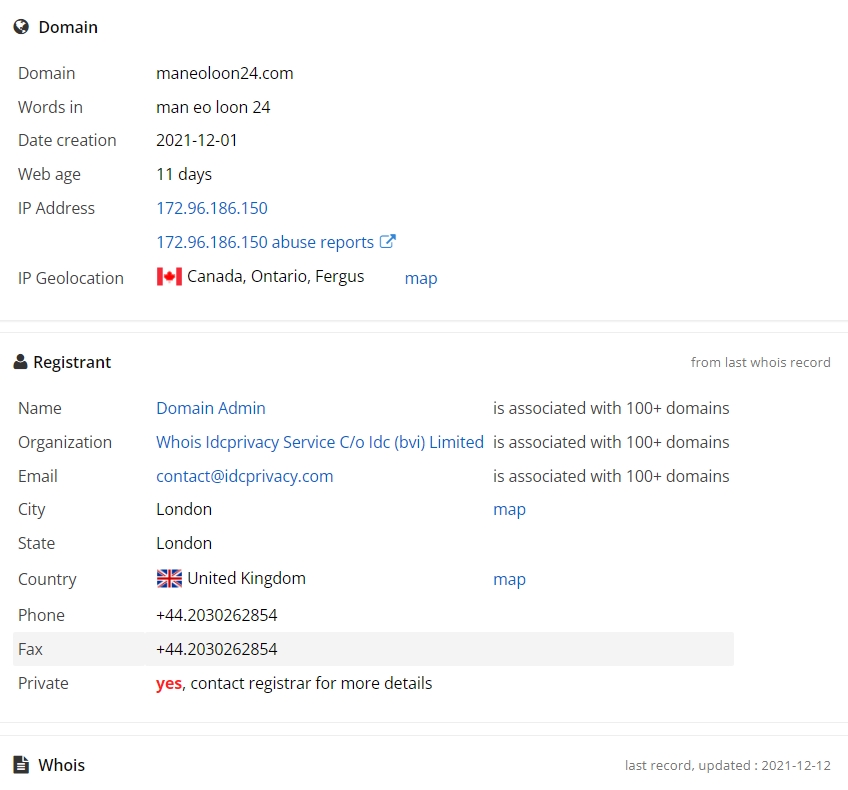Viewport: 848px width, 790px height.
Task: Click the red 'yes' private indicator
Action: [x=169, y=683]
